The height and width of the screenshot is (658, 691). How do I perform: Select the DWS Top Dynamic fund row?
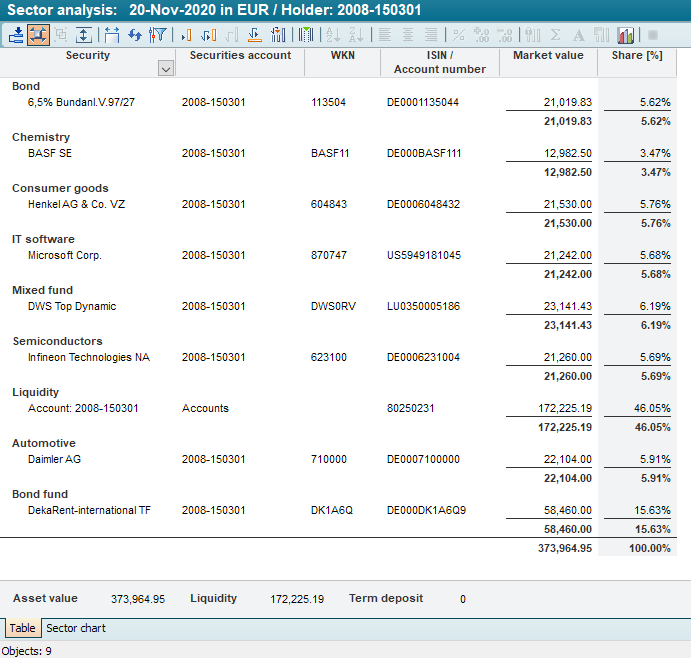[72, 306]
